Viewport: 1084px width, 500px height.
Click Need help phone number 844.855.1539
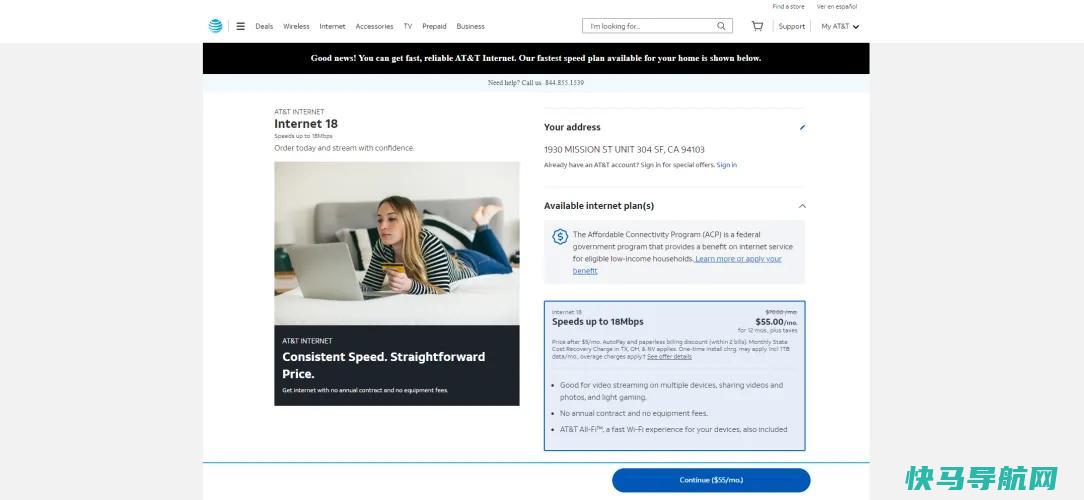[564, 83]
